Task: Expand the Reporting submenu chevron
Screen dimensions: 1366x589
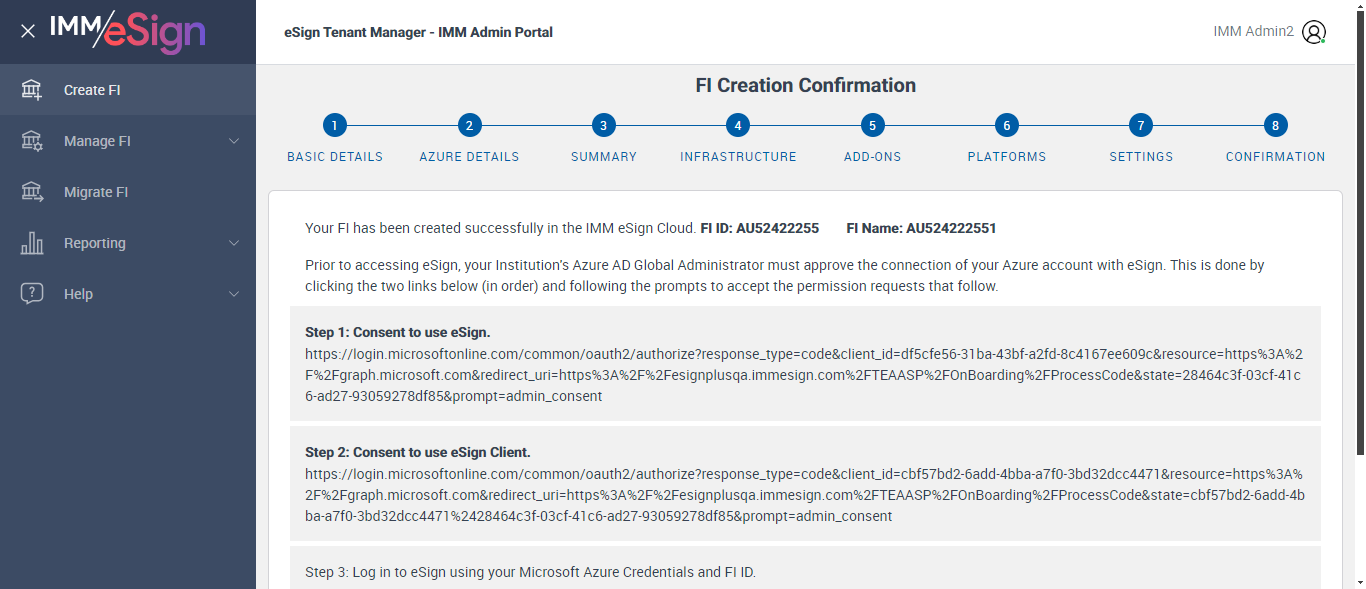Action: click(x=234, y=243)
